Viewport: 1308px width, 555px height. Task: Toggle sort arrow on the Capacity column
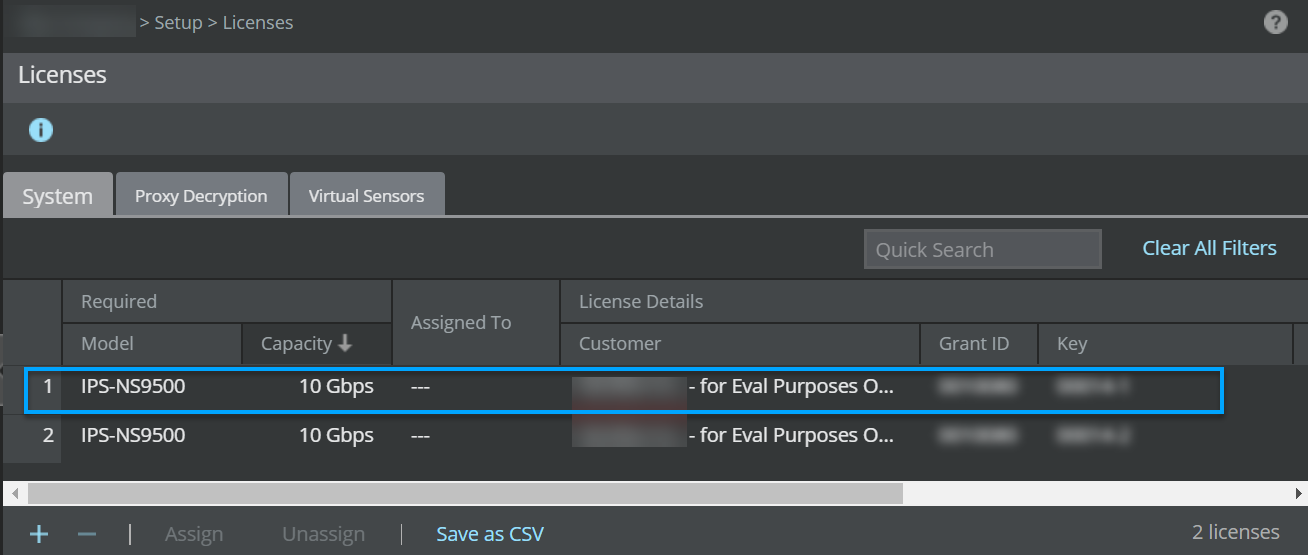(345, 343)
